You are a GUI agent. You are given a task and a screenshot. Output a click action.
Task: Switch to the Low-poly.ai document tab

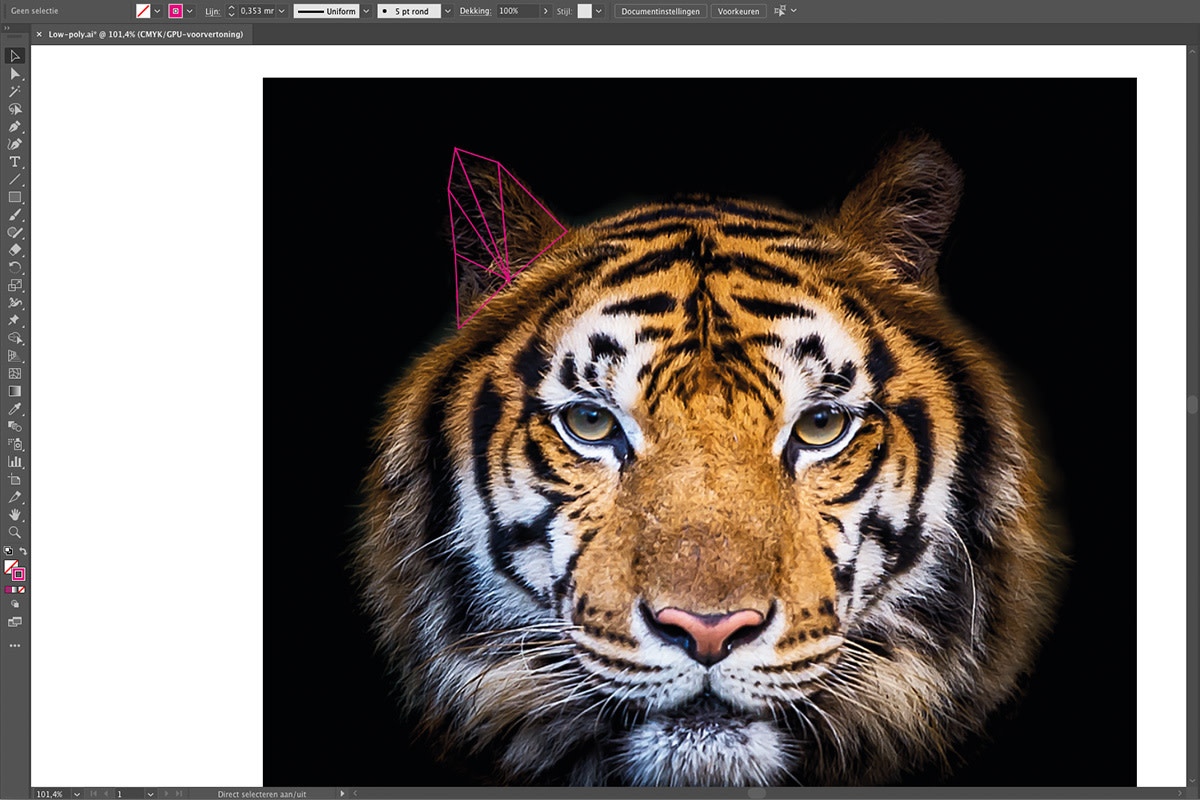pyautogui.click(x=145, y=34)
